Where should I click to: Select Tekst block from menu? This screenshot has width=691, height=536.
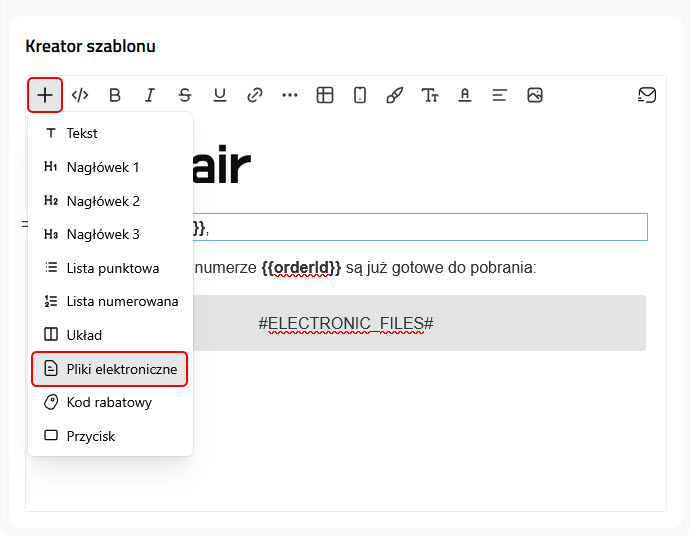coord(110,133)
